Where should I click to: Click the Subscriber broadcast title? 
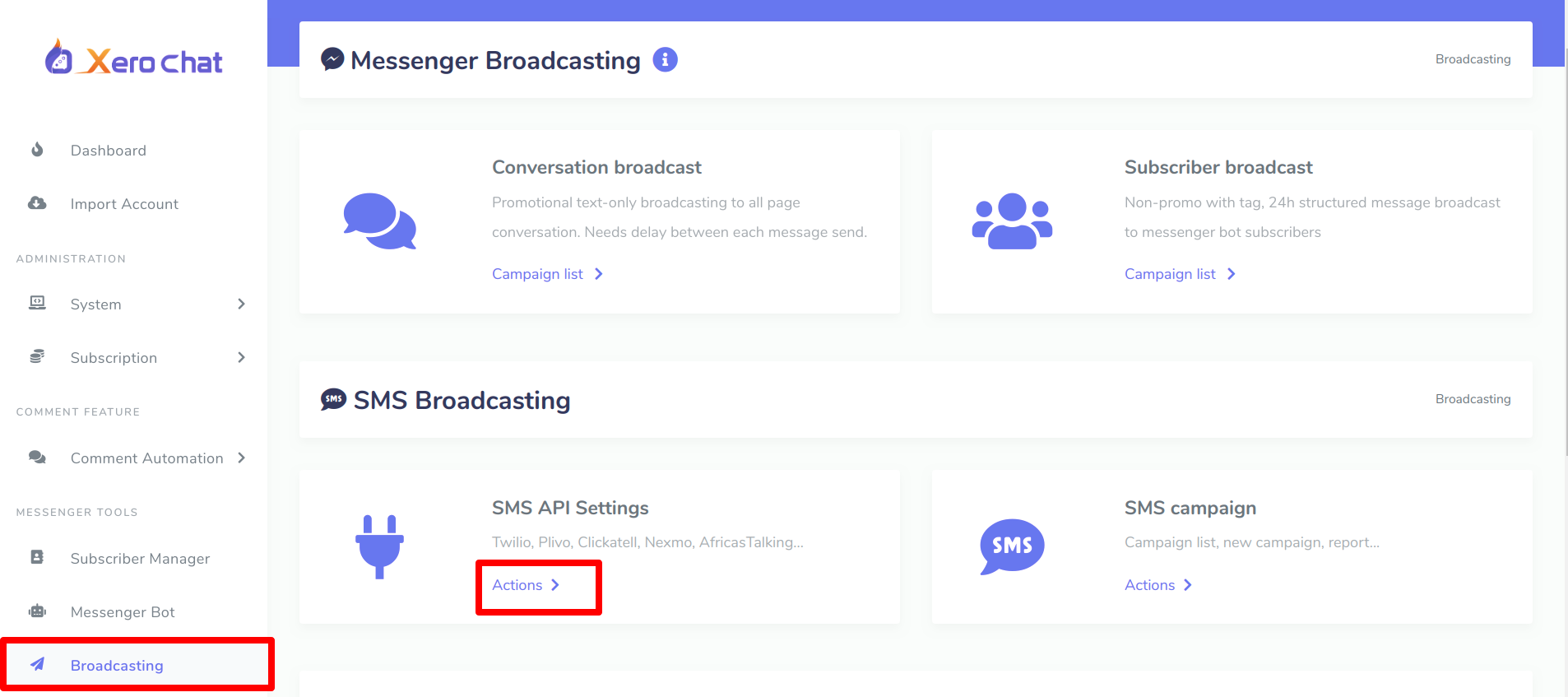[x=1218, y=167]
